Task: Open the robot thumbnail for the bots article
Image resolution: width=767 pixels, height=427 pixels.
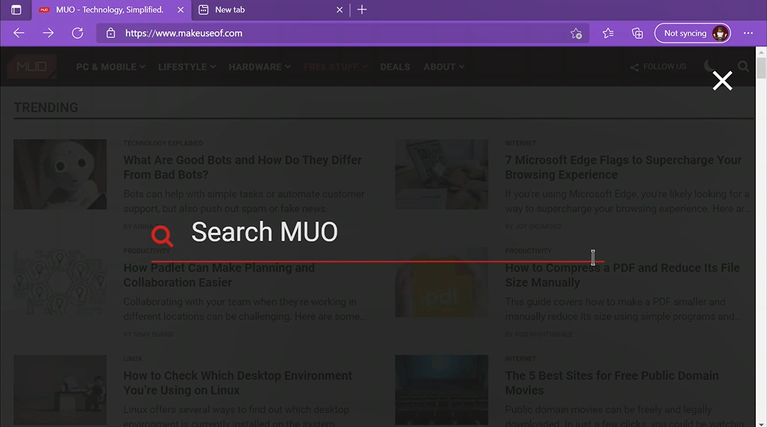Action: (x=60, y=174)
